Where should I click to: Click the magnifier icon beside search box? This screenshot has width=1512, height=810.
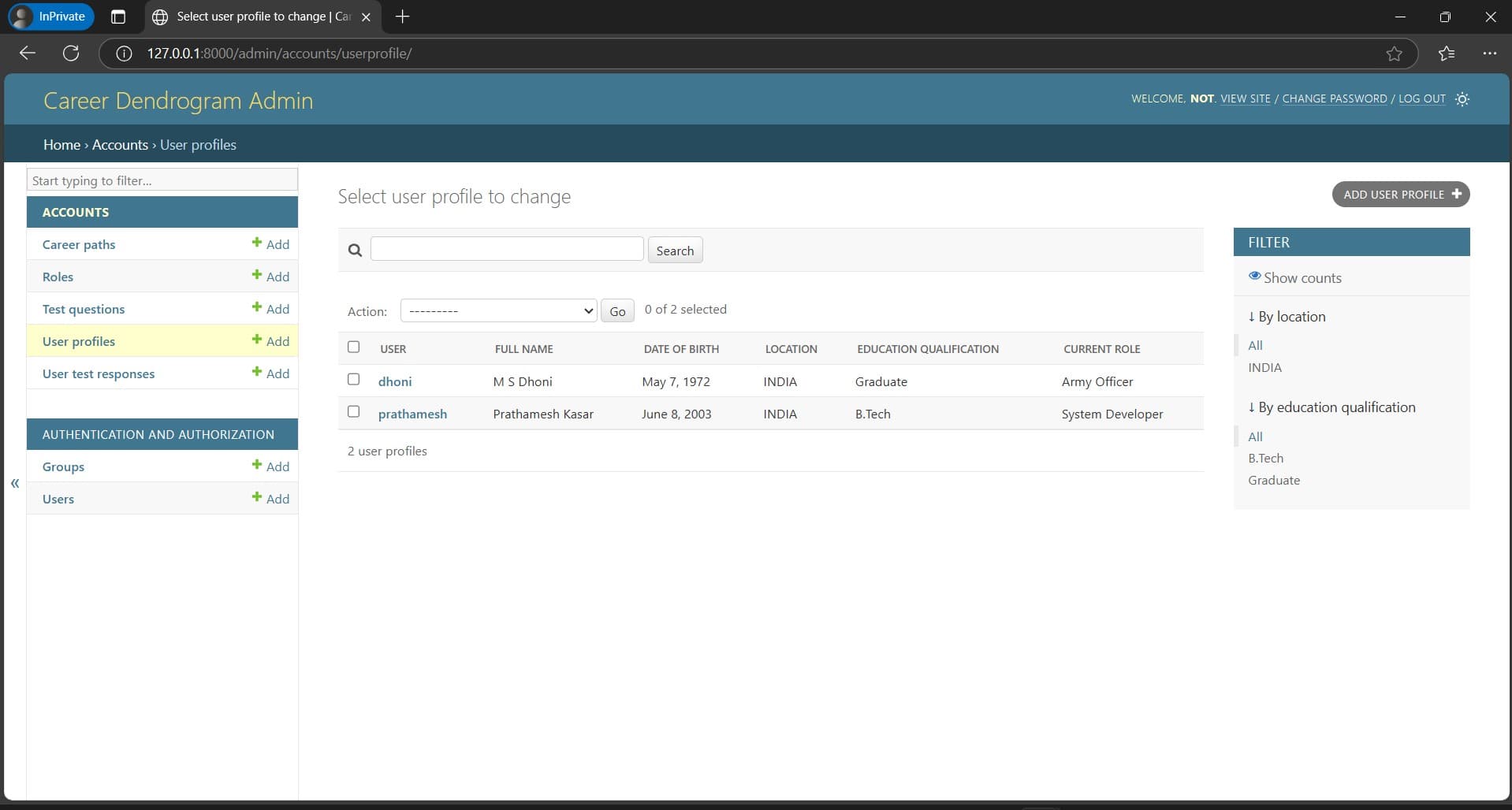(355, 251)
